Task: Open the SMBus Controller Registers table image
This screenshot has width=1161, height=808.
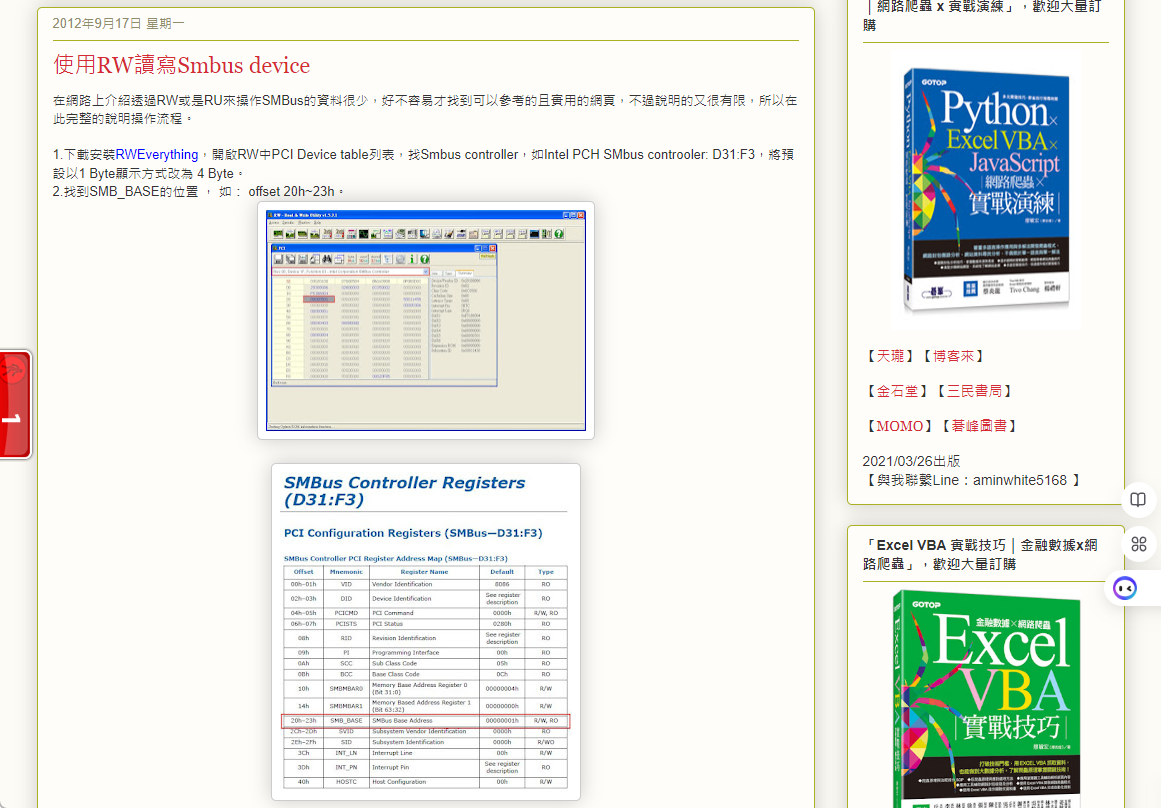Action: click(426, 632)
